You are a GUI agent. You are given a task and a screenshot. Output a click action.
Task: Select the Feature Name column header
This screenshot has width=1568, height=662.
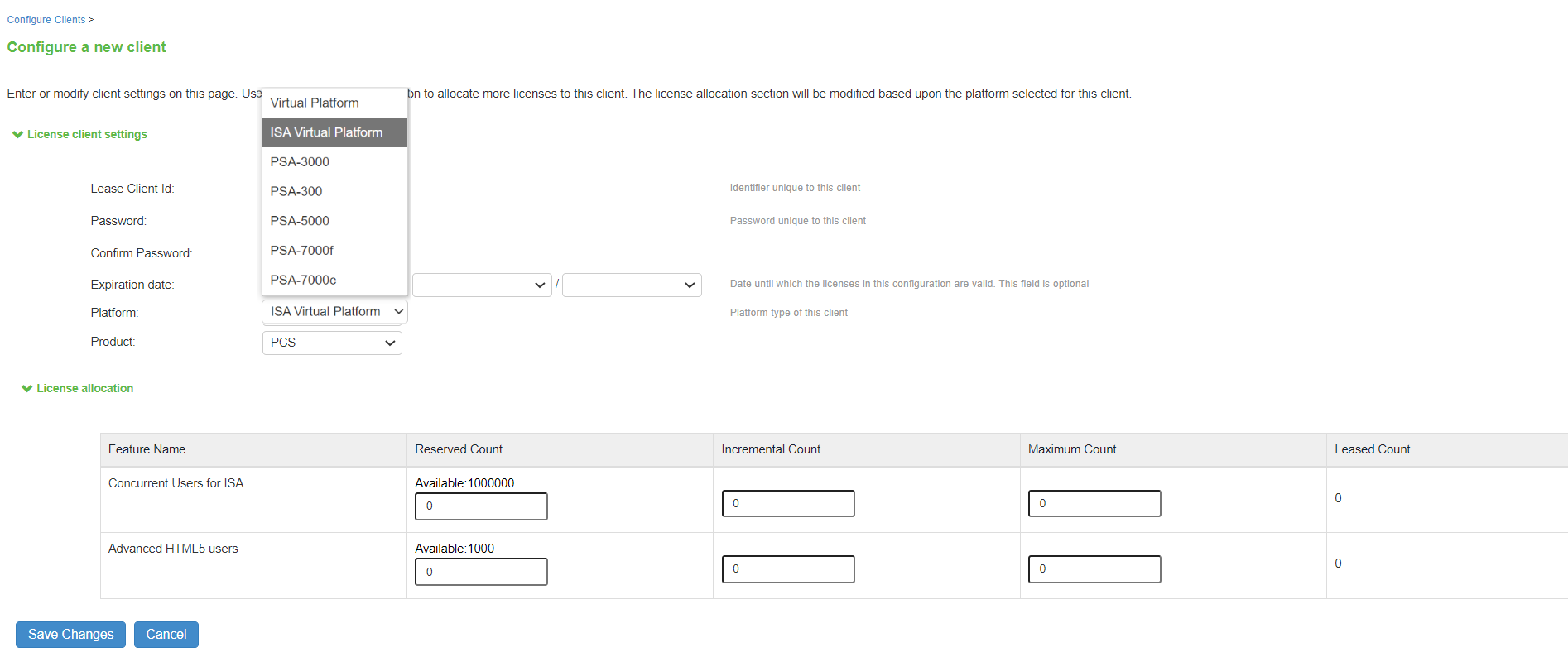click(x=253, y=449)
